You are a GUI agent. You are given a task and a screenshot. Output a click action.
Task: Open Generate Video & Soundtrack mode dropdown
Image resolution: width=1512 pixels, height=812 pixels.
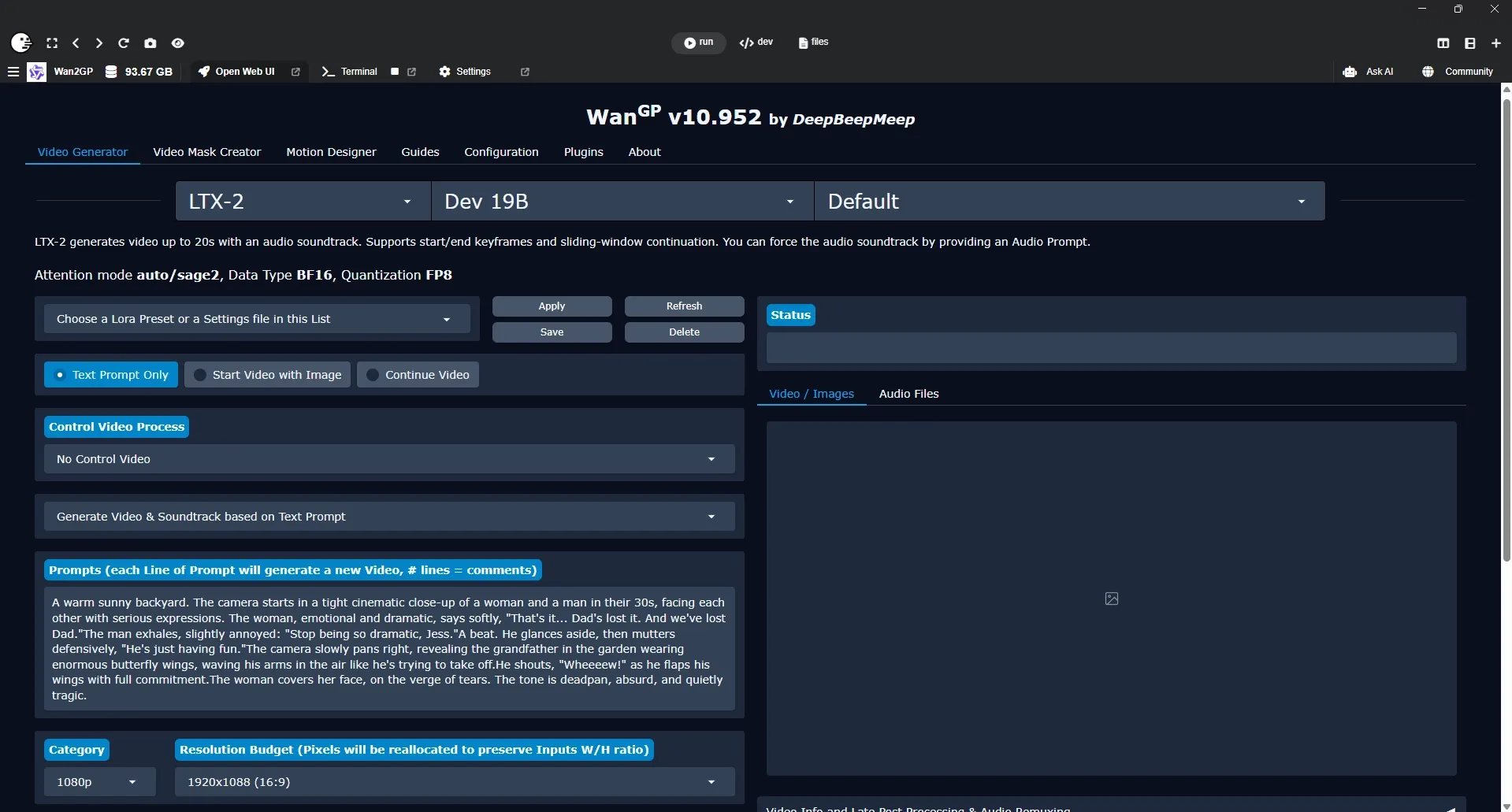coord(389,517)
